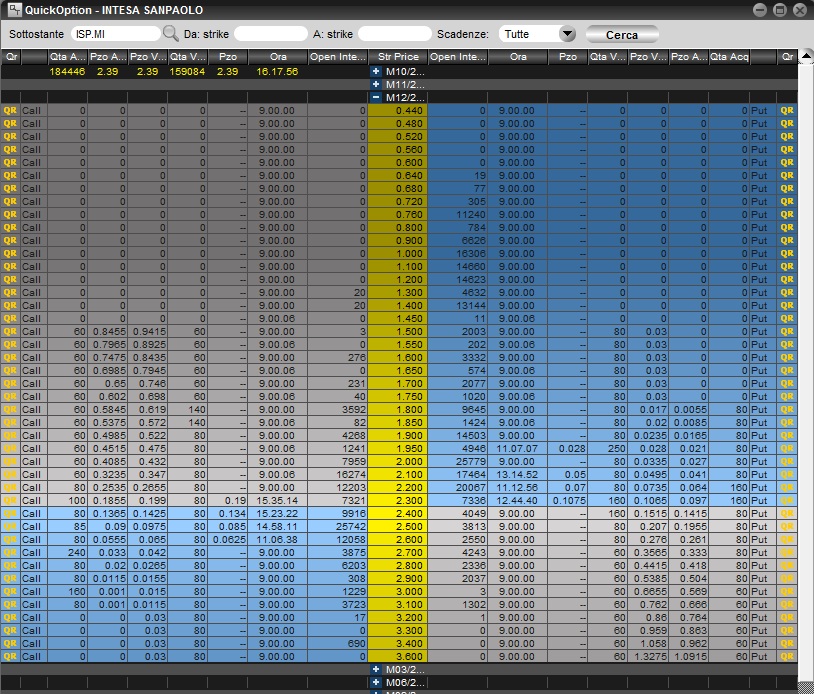The width and height of the screenshot is (814, 694).
Task: Maximize the QuickOption window
Action: [x=780, y=10]
